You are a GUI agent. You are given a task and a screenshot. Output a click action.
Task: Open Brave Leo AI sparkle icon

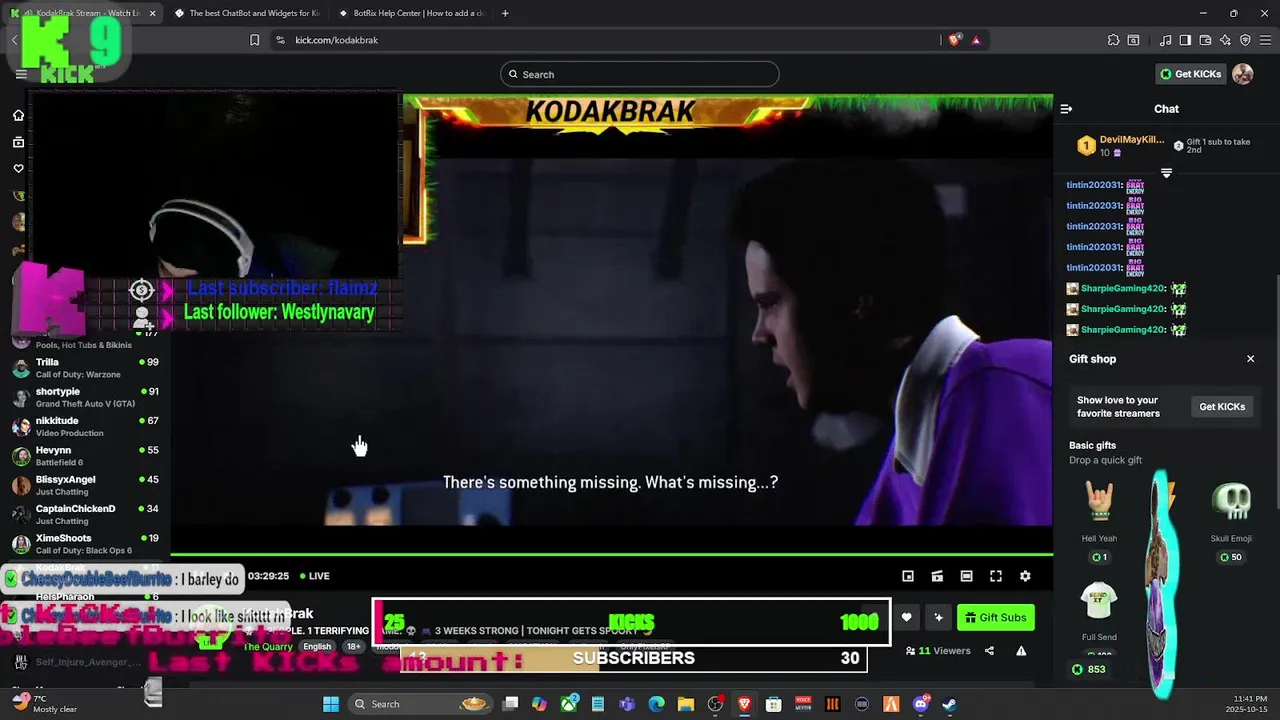coord(1225,40)
